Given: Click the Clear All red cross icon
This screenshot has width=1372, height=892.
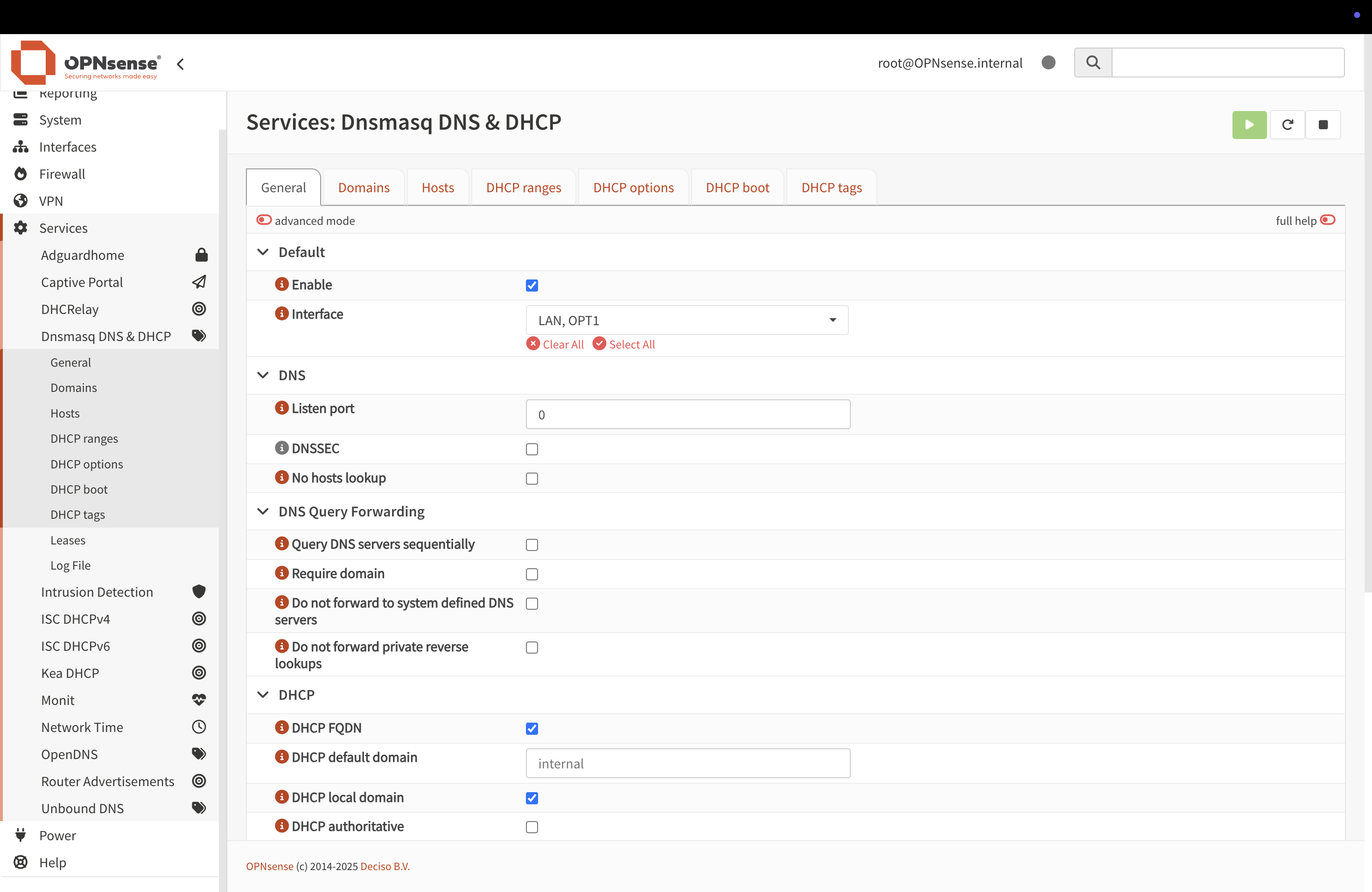Looking at the screenshot, I should (532, 343).
